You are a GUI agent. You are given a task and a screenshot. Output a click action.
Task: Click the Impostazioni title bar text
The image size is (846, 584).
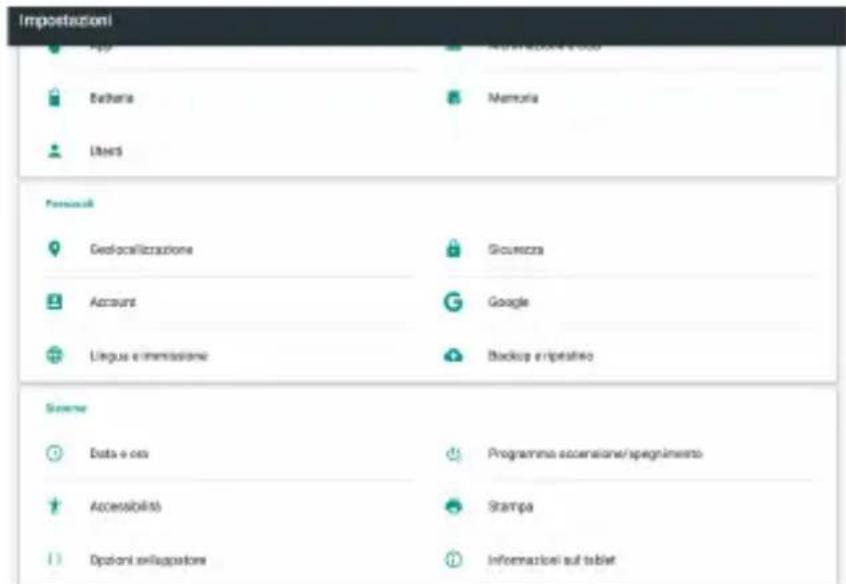[x=65, y=21]
